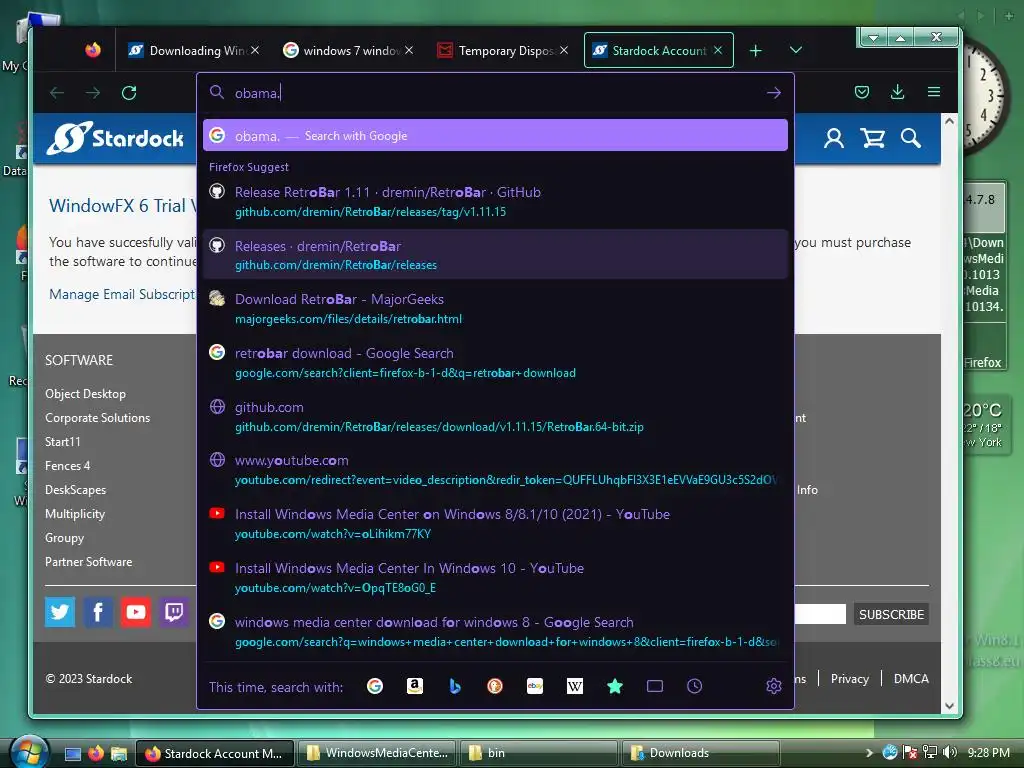Search this time with DuckDuckGo icon
Viewport: 1024px width, 768px height.
click(x=495, y=686)
